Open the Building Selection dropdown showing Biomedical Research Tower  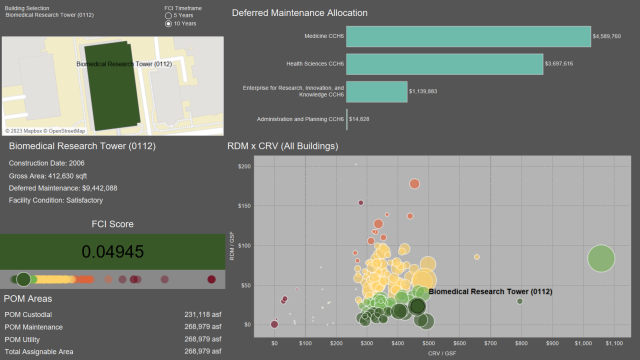coord(49,15)
